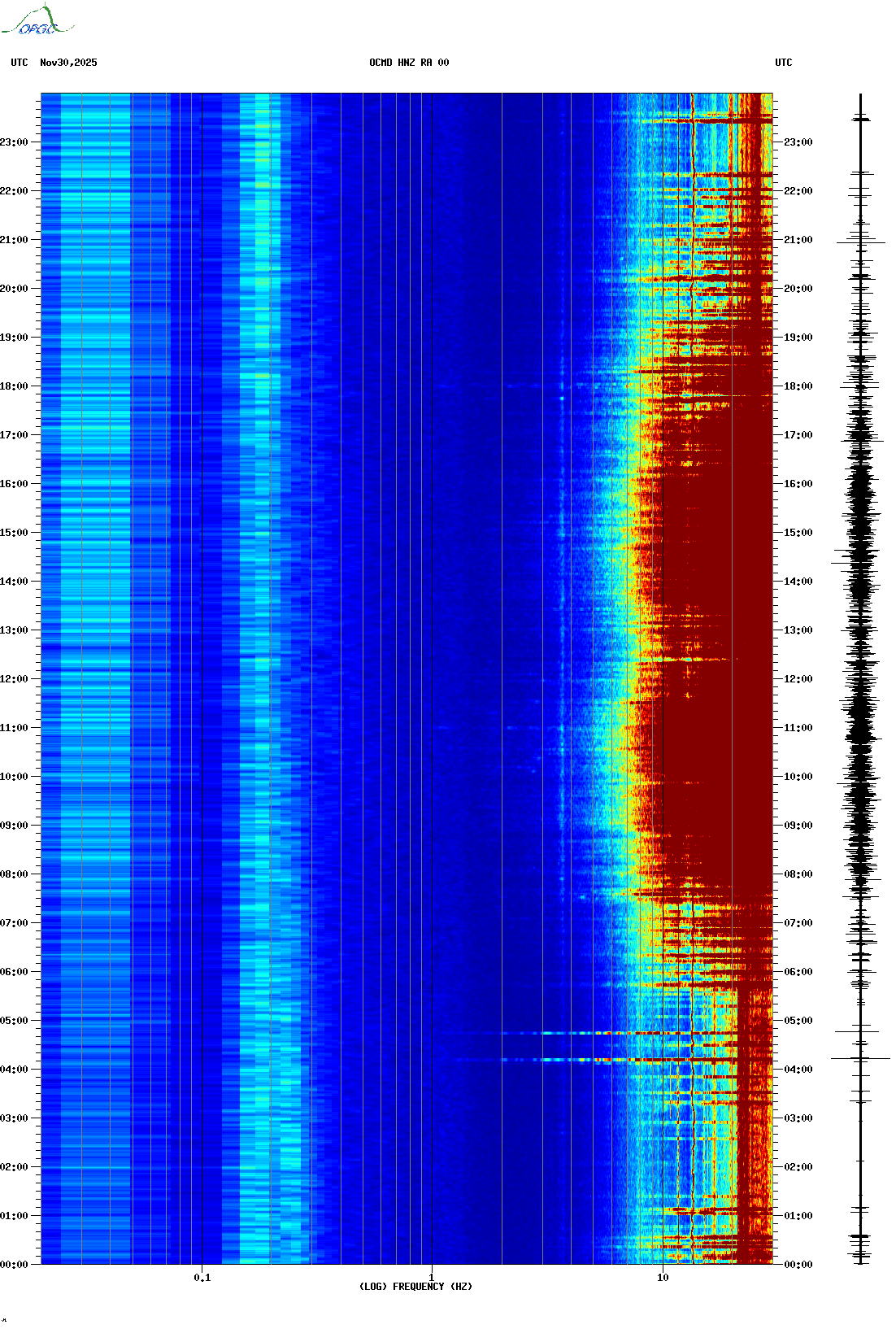Click 11:00 on the right time axis
This screenshot has width=896, height=1329.
pyautogui.click(x=798, y=728)
